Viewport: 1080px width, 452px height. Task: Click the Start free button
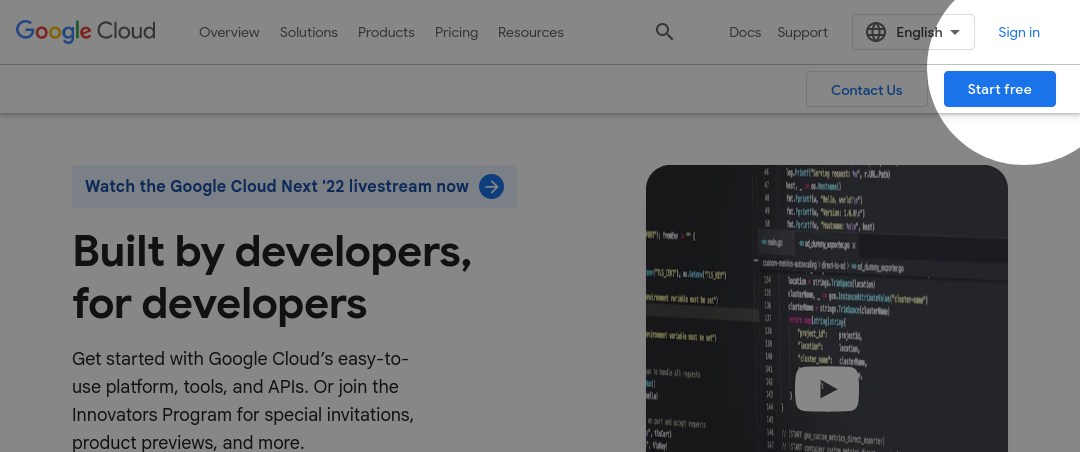click(x=999, y=89)
